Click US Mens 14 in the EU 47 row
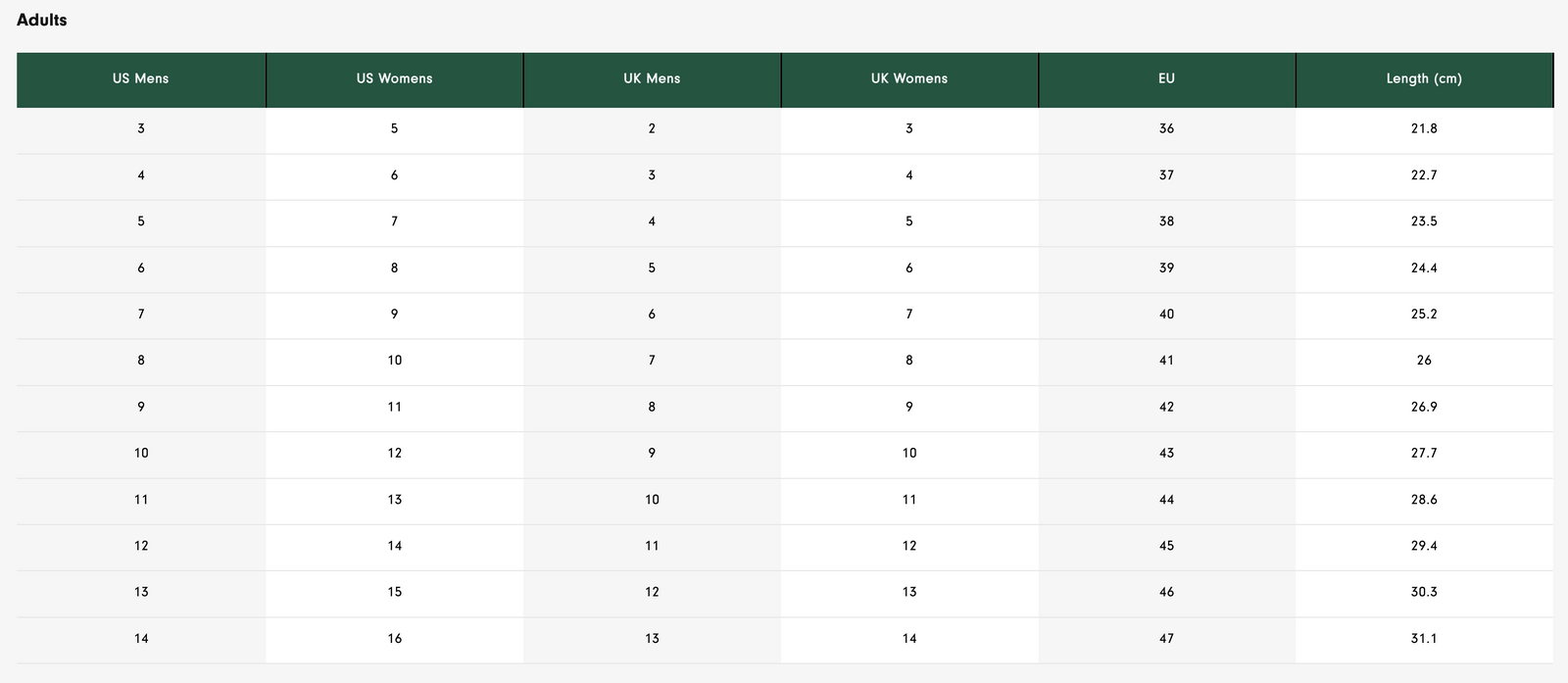Screen dimensions: 1568x683 pos(141,639)
